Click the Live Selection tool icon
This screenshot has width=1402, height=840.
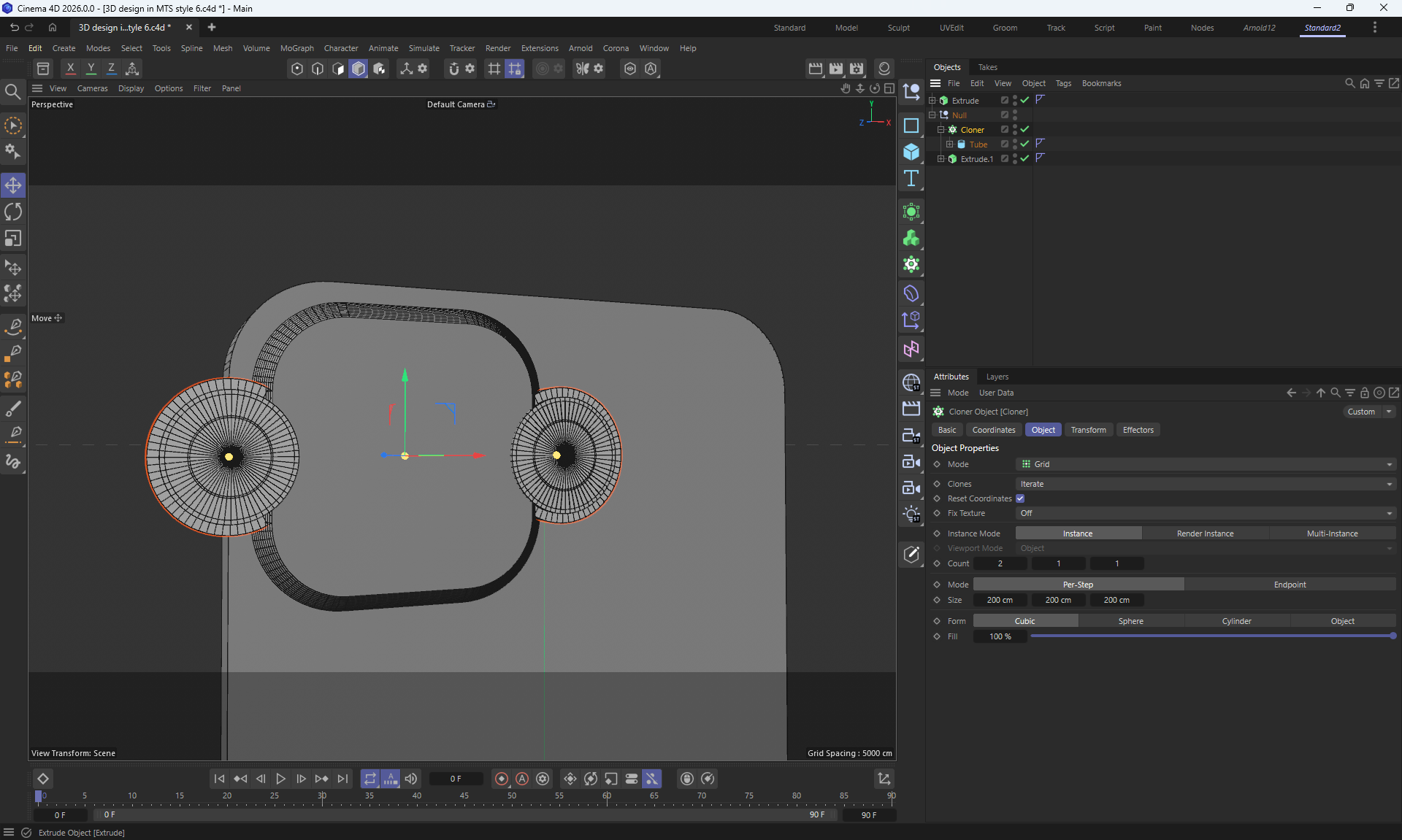coord(13,126)
